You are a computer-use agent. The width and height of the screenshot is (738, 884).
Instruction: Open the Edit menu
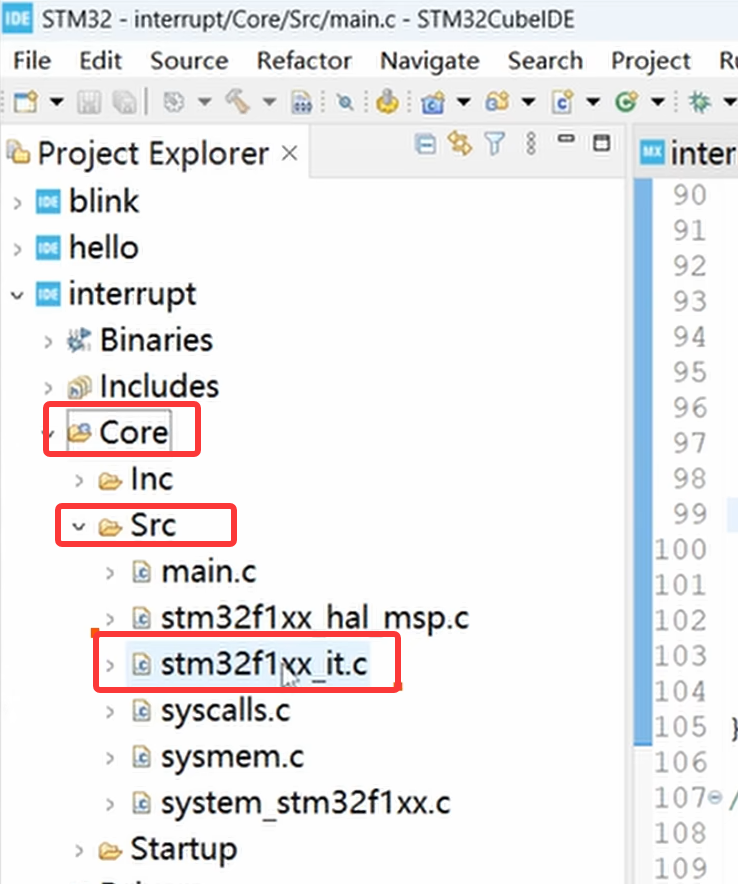point(100,60)
